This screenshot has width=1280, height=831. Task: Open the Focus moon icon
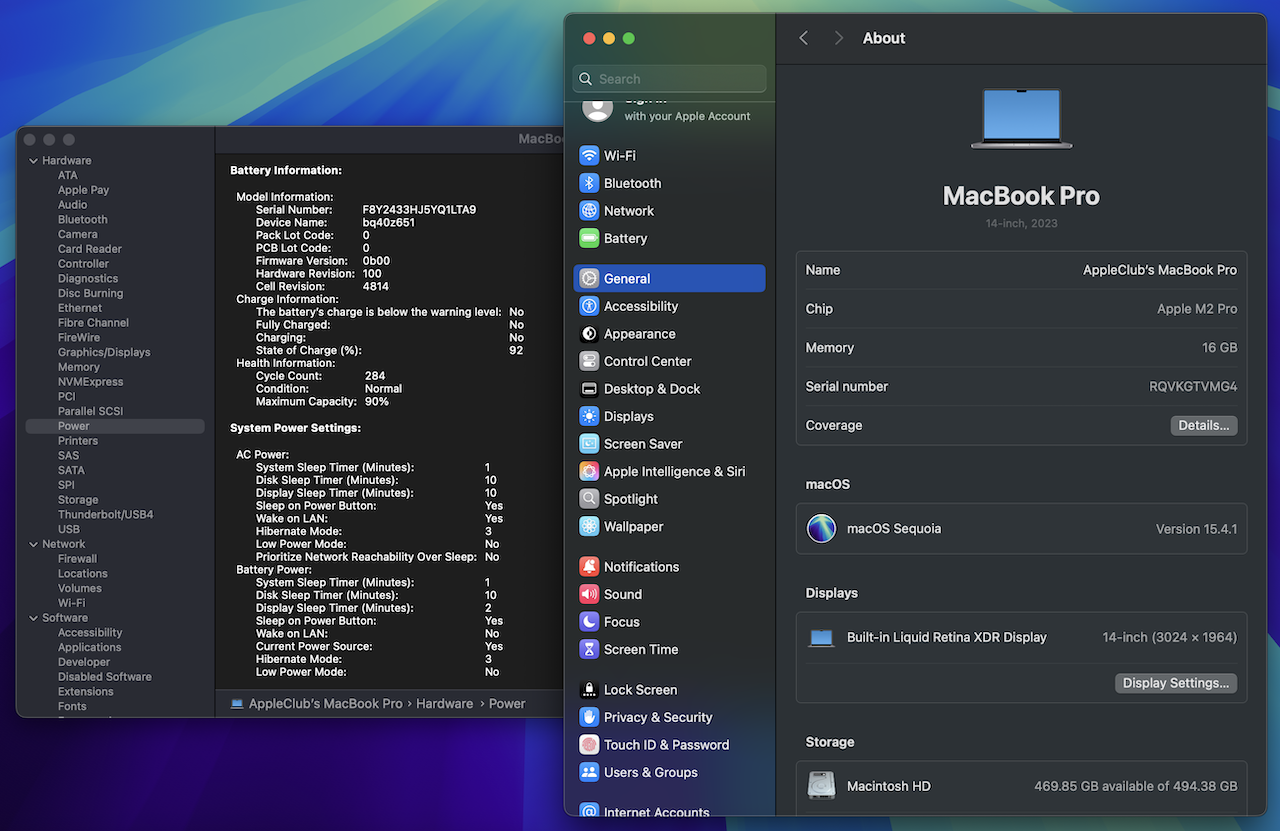point(589,622)
